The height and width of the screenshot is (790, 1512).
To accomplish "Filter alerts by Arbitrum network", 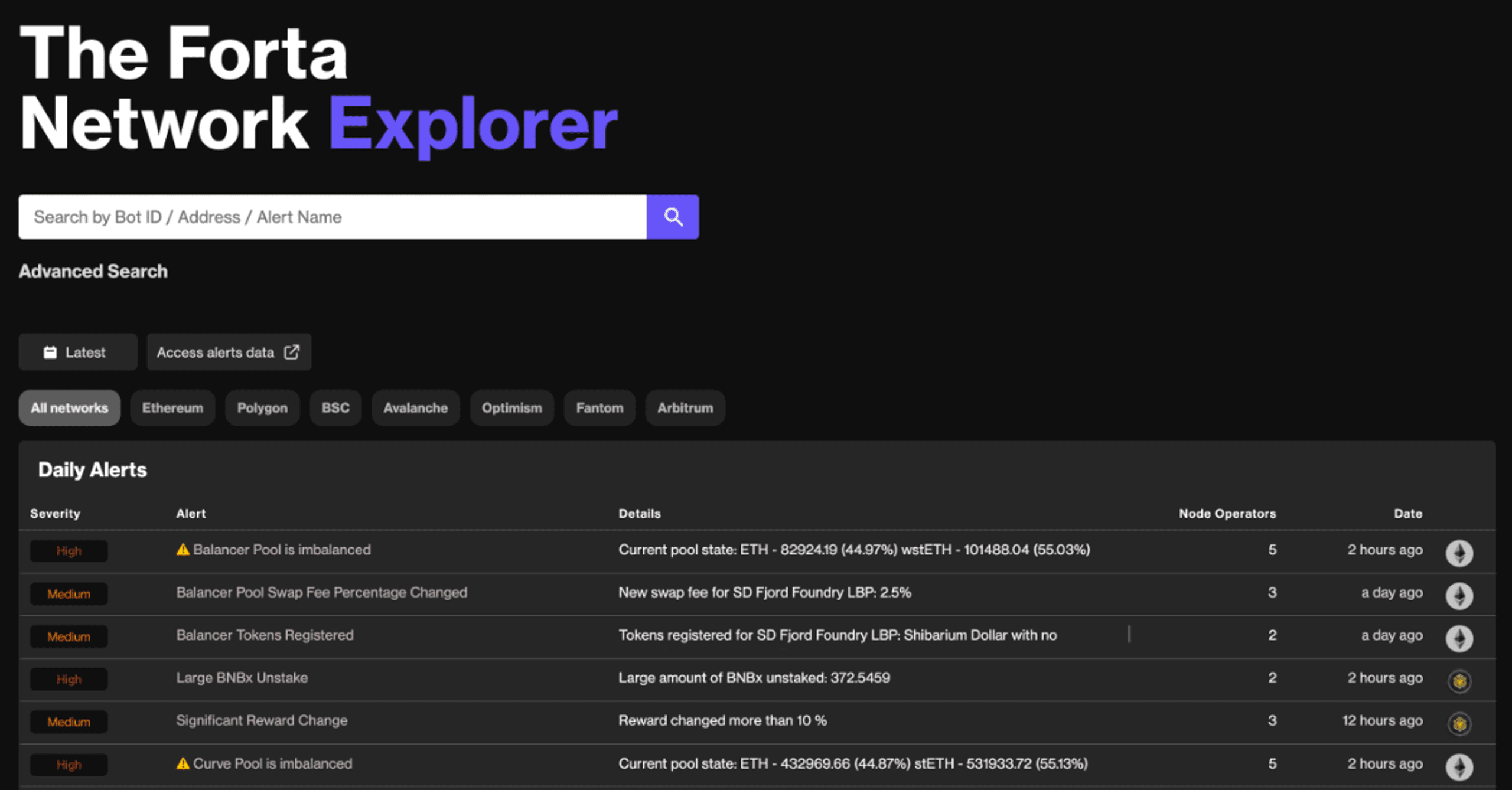I will tap(685, 407).
